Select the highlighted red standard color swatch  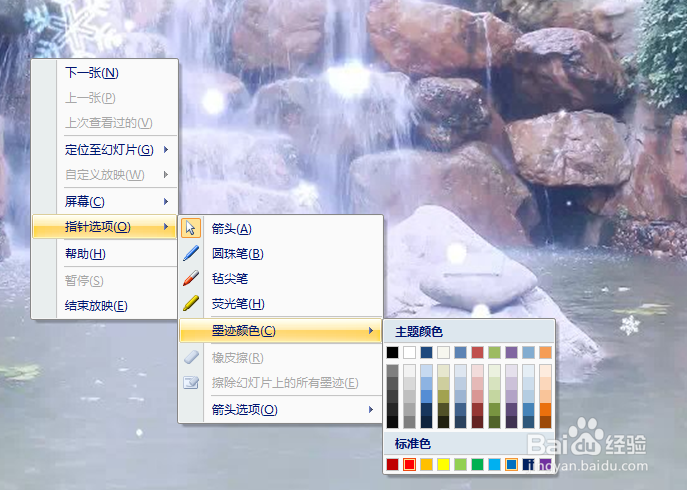point(410,465)
